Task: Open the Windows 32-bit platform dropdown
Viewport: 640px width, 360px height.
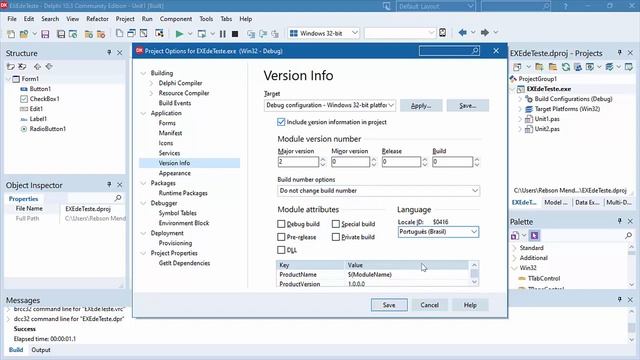Action: click(x=355, y=33)
